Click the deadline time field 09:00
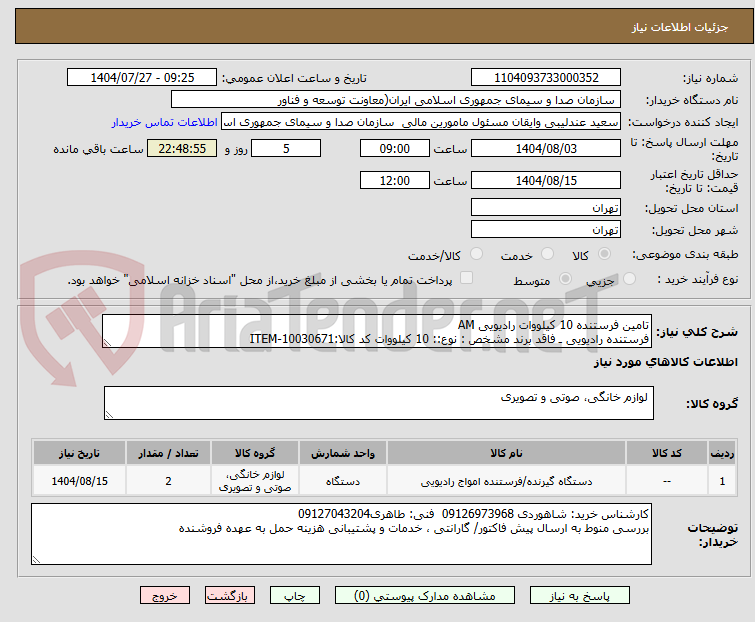This screenshot has width=755, height=622. 394,148
